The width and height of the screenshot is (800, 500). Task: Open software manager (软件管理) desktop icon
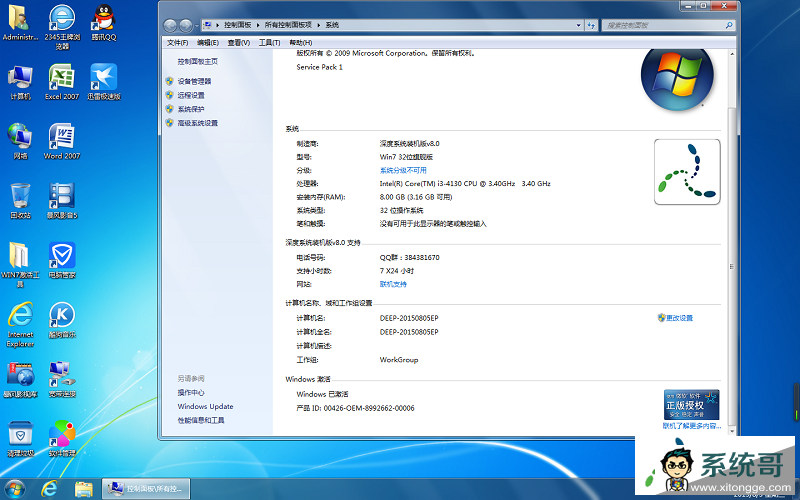click(62, 439)
